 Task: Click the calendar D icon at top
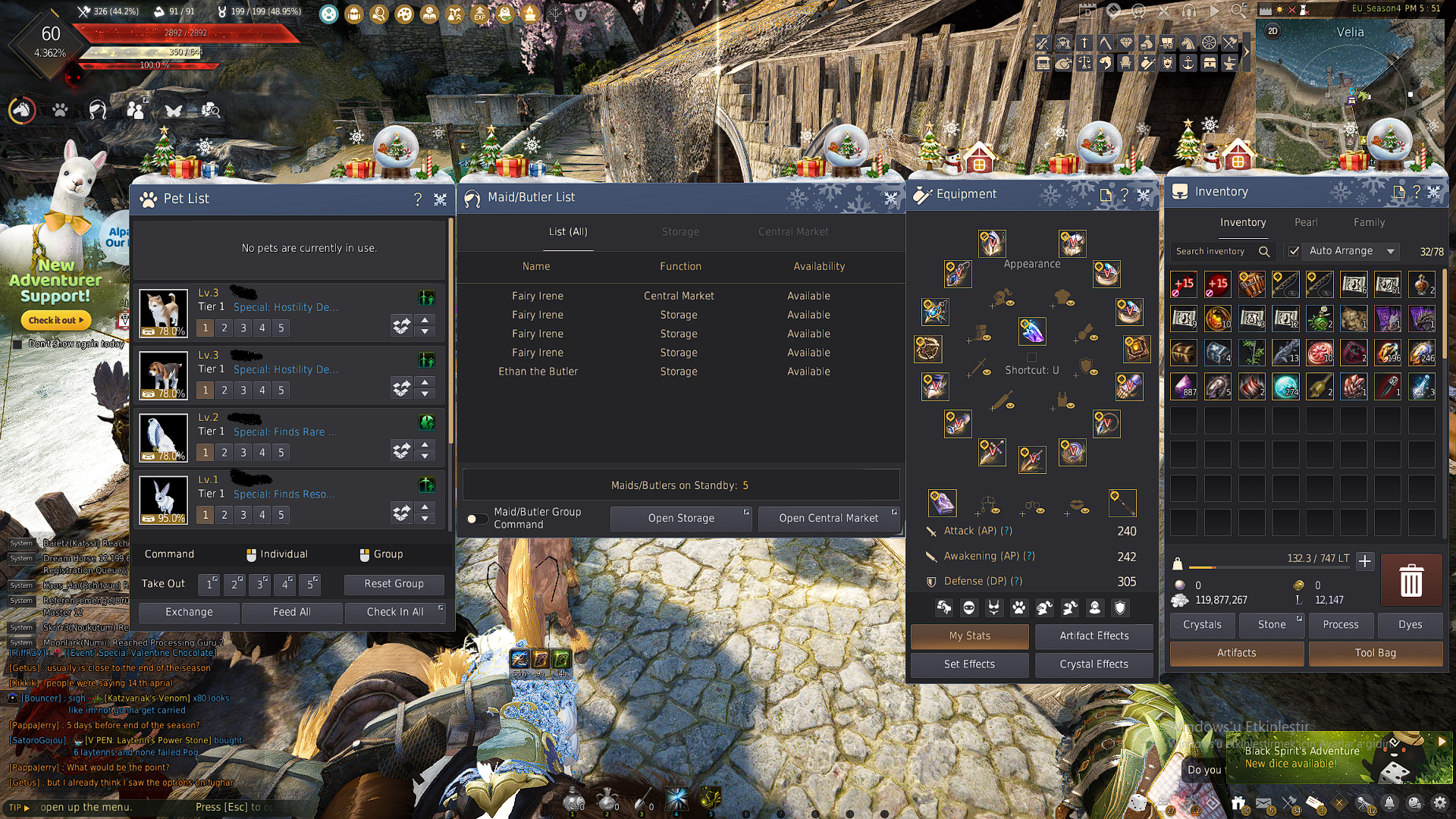tap(1087, 11)
